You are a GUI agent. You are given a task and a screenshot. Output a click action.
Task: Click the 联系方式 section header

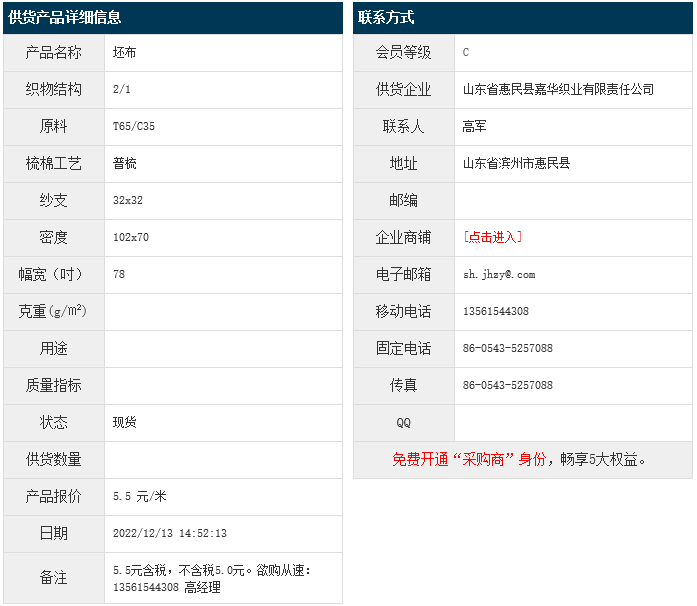click(386, 18)
